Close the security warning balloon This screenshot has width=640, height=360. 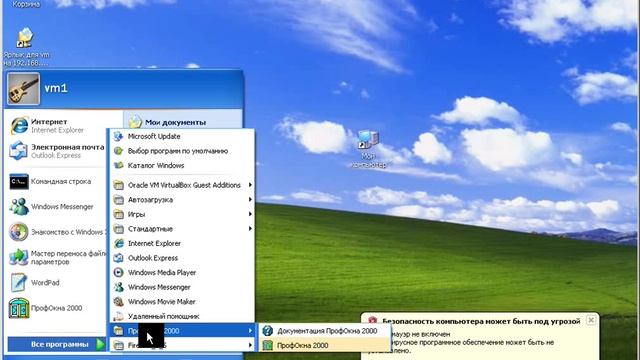coord(591,320)
